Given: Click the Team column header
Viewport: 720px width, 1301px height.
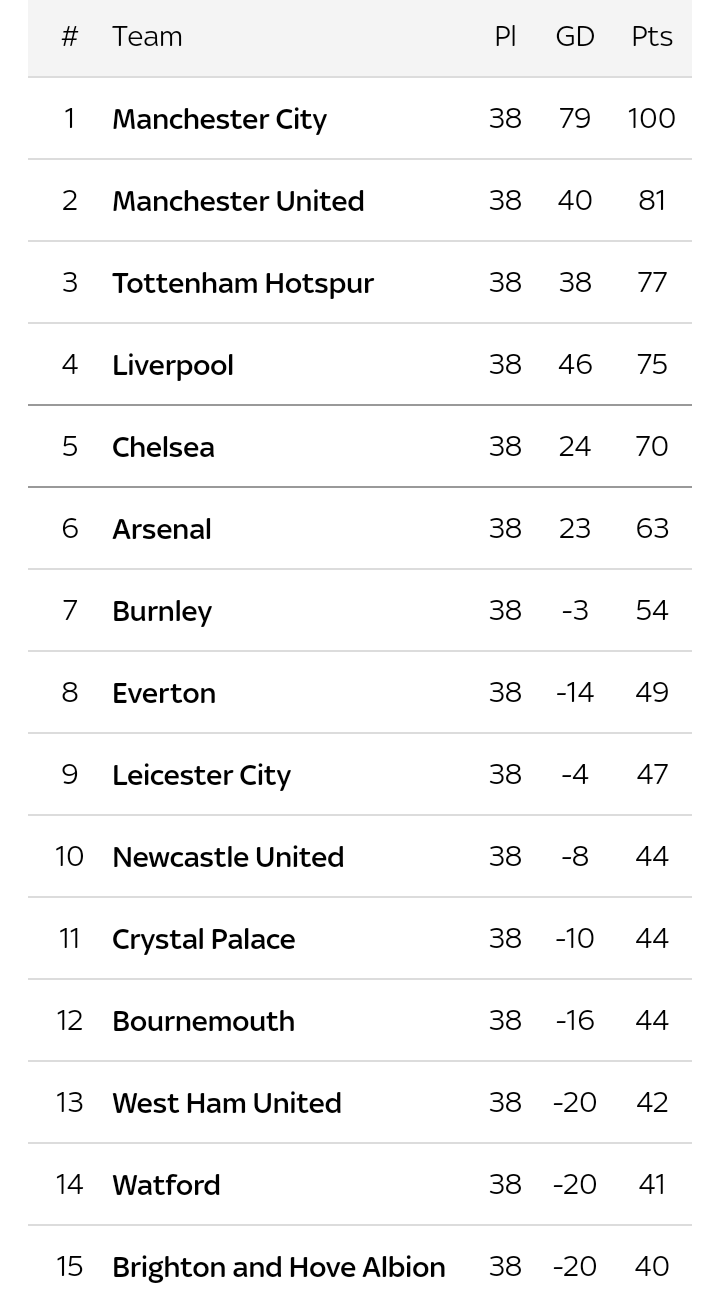Looking at the screenshot, I should click(x=147, y=37).
